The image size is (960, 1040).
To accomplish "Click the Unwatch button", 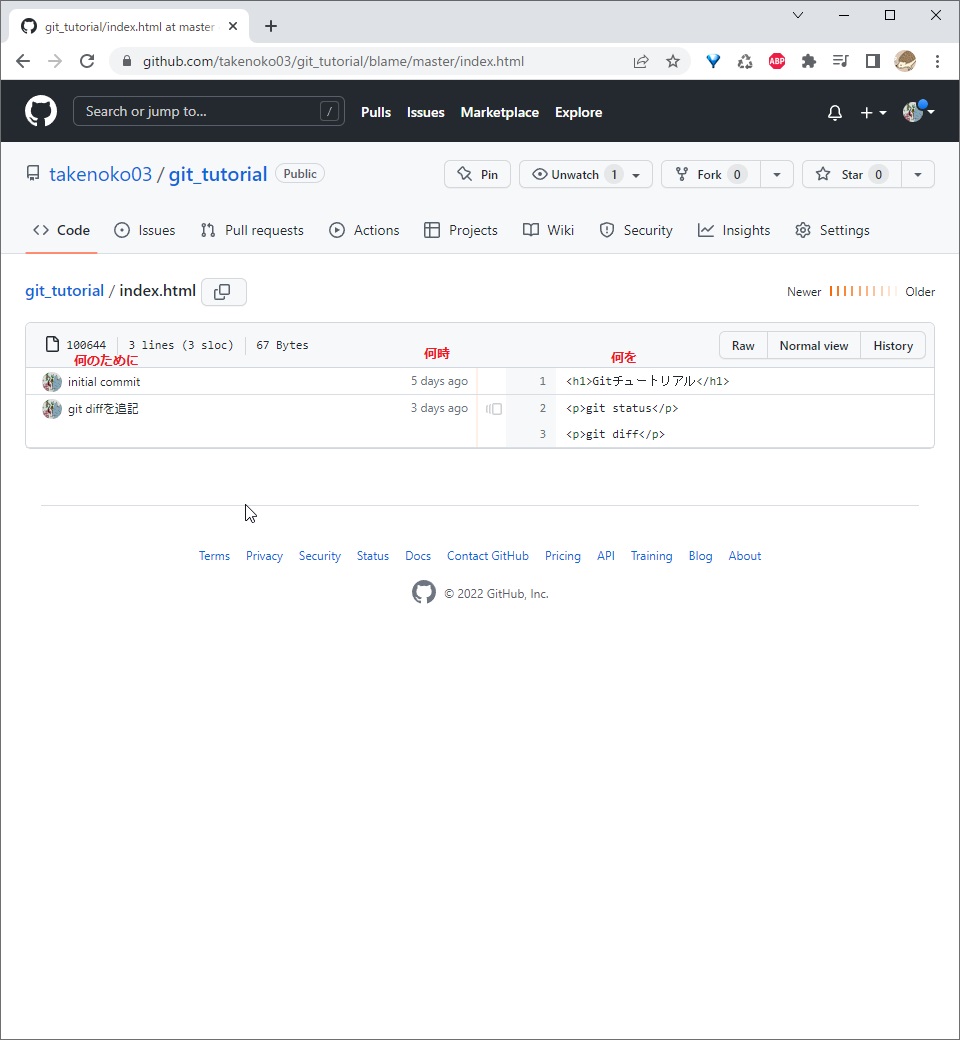I will 586,174.
